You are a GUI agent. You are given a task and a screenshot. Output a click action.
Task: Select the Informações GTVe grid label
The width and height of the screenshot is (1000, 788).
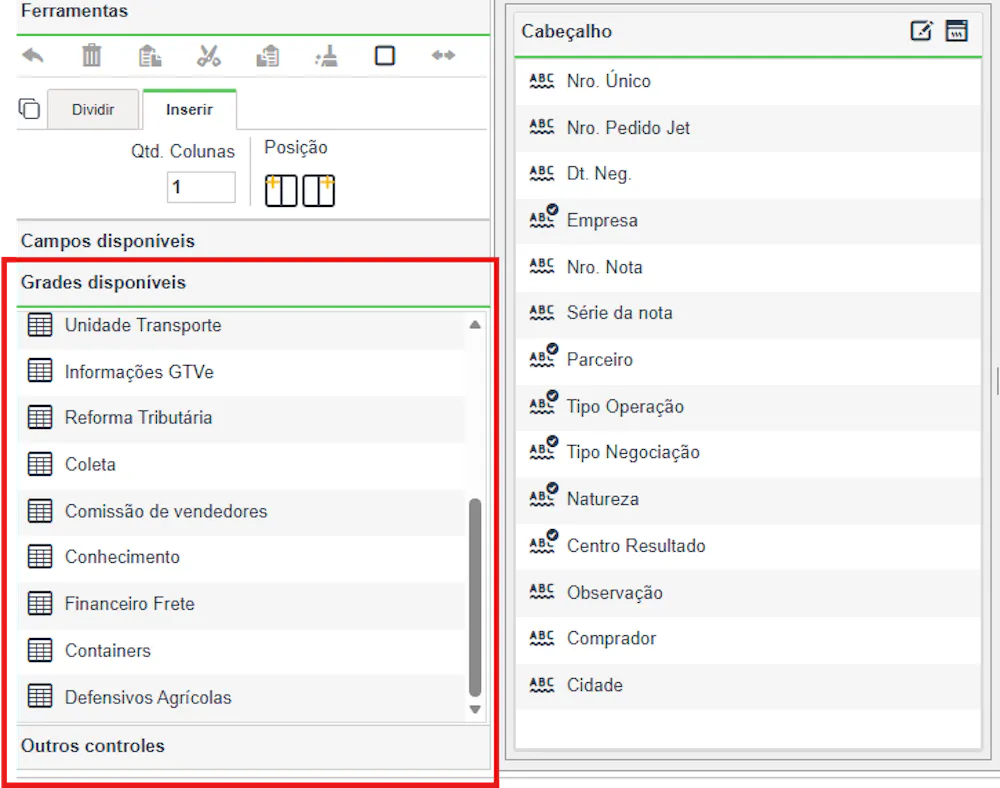(x=139, y=372)
